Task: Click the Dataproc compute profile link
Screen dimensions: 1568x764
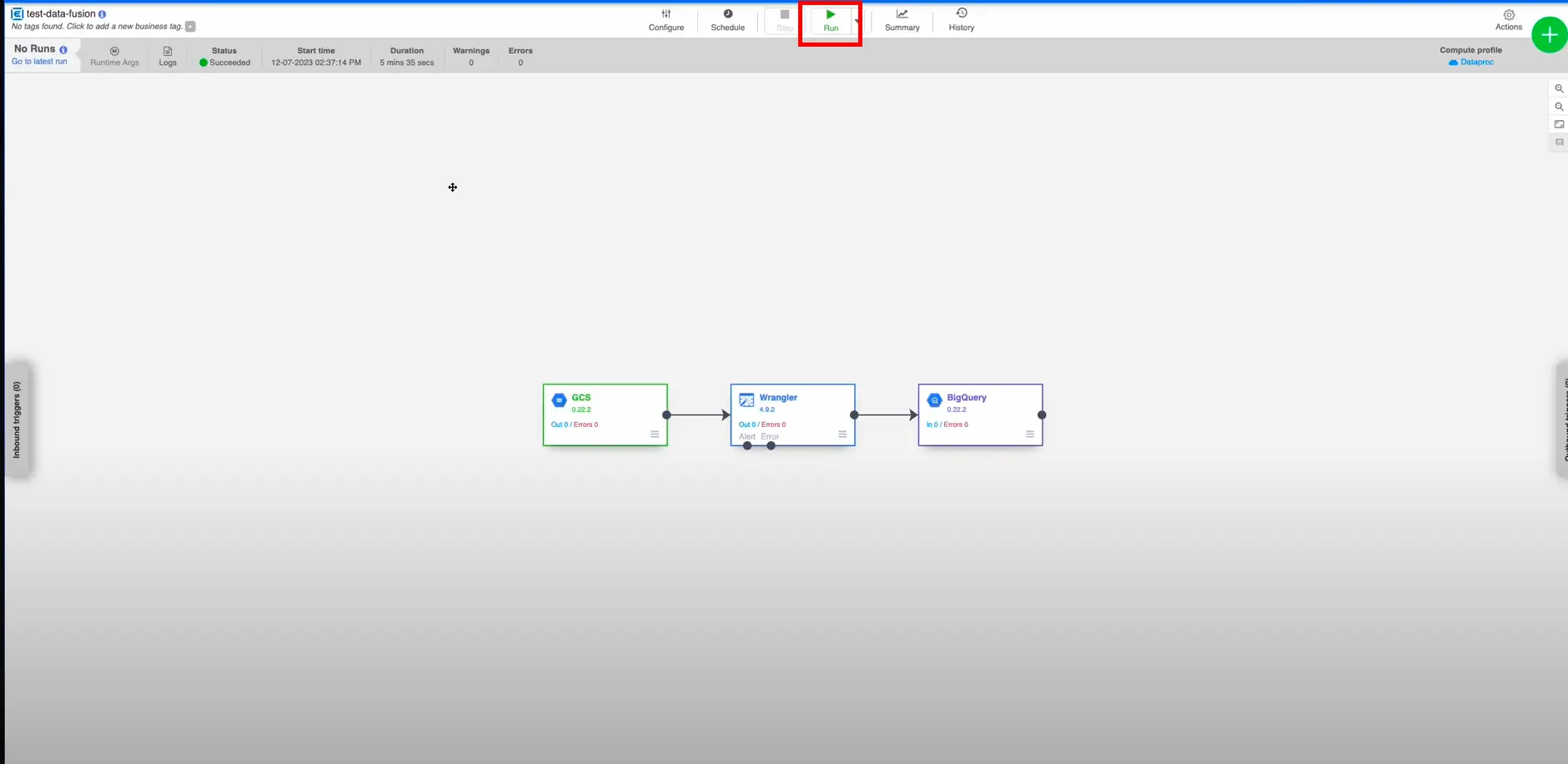Action: pos(1471,63)
